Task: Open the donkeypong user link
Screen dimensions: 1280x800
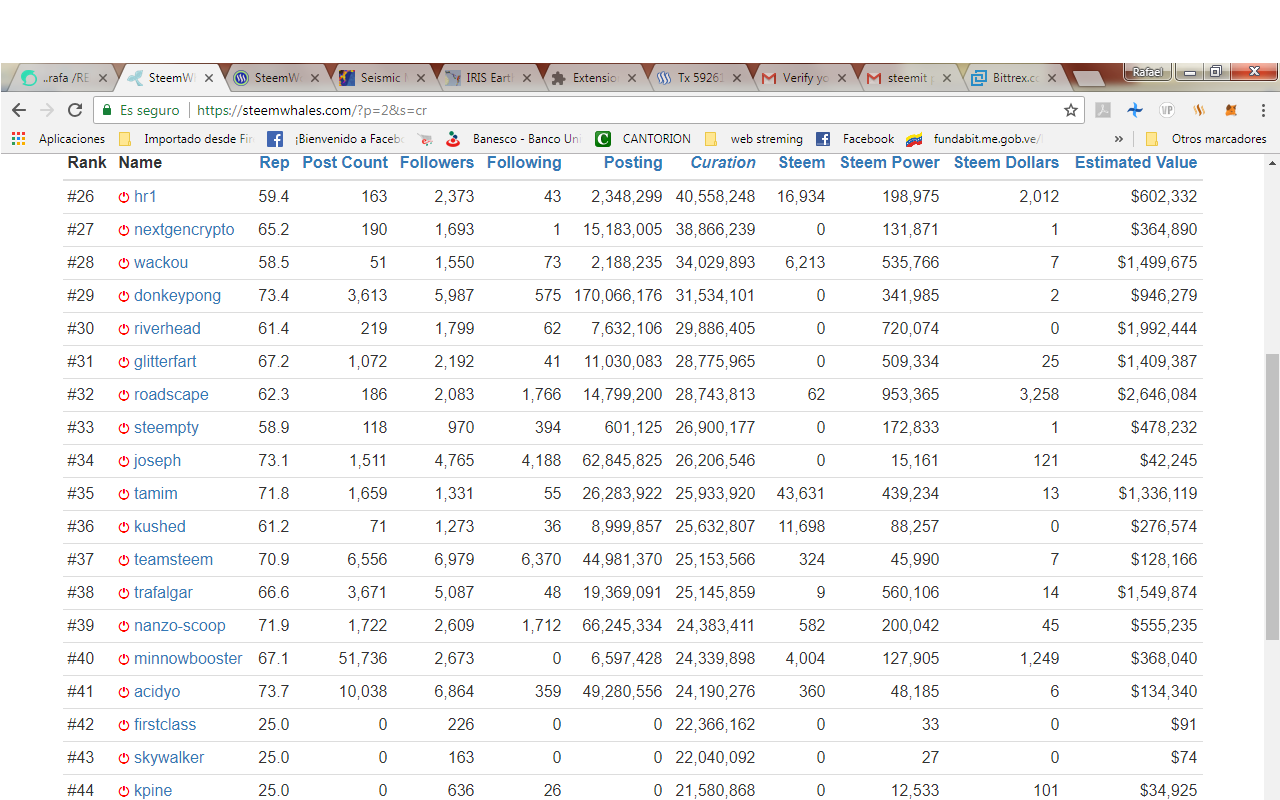Action: [x=177, y=296]
